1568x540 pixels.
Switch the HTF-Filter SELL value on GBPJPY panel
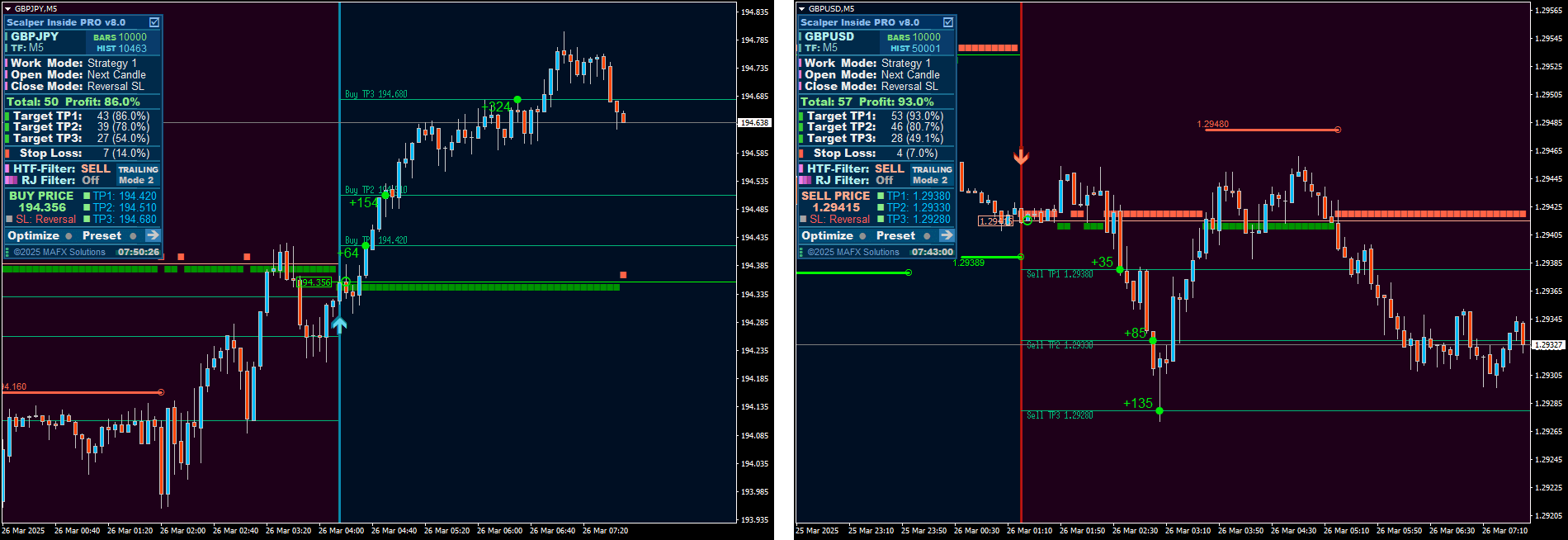click(x=96, y=168)
